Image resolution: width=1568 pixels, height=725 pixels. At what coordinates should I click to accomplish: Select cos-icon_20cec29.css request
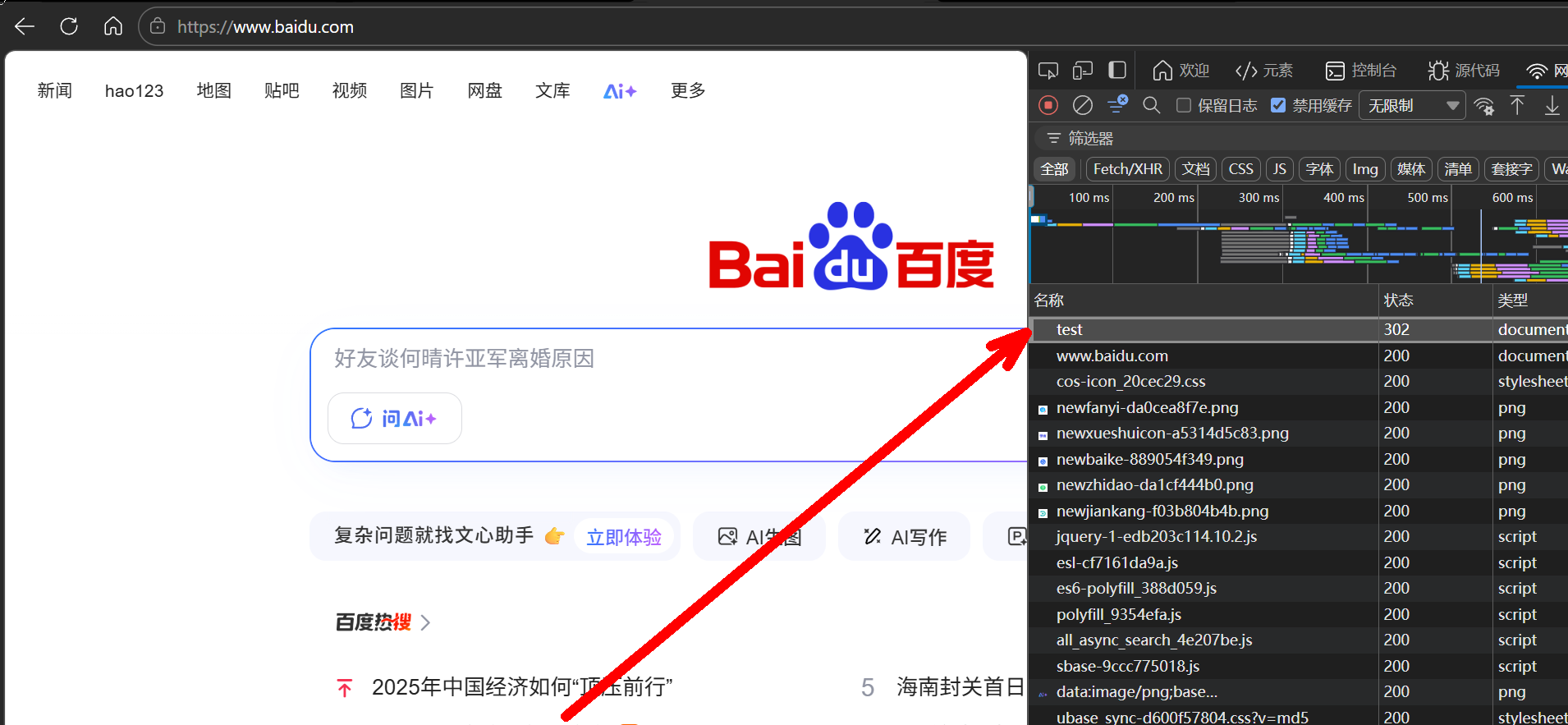(1299, 381)
